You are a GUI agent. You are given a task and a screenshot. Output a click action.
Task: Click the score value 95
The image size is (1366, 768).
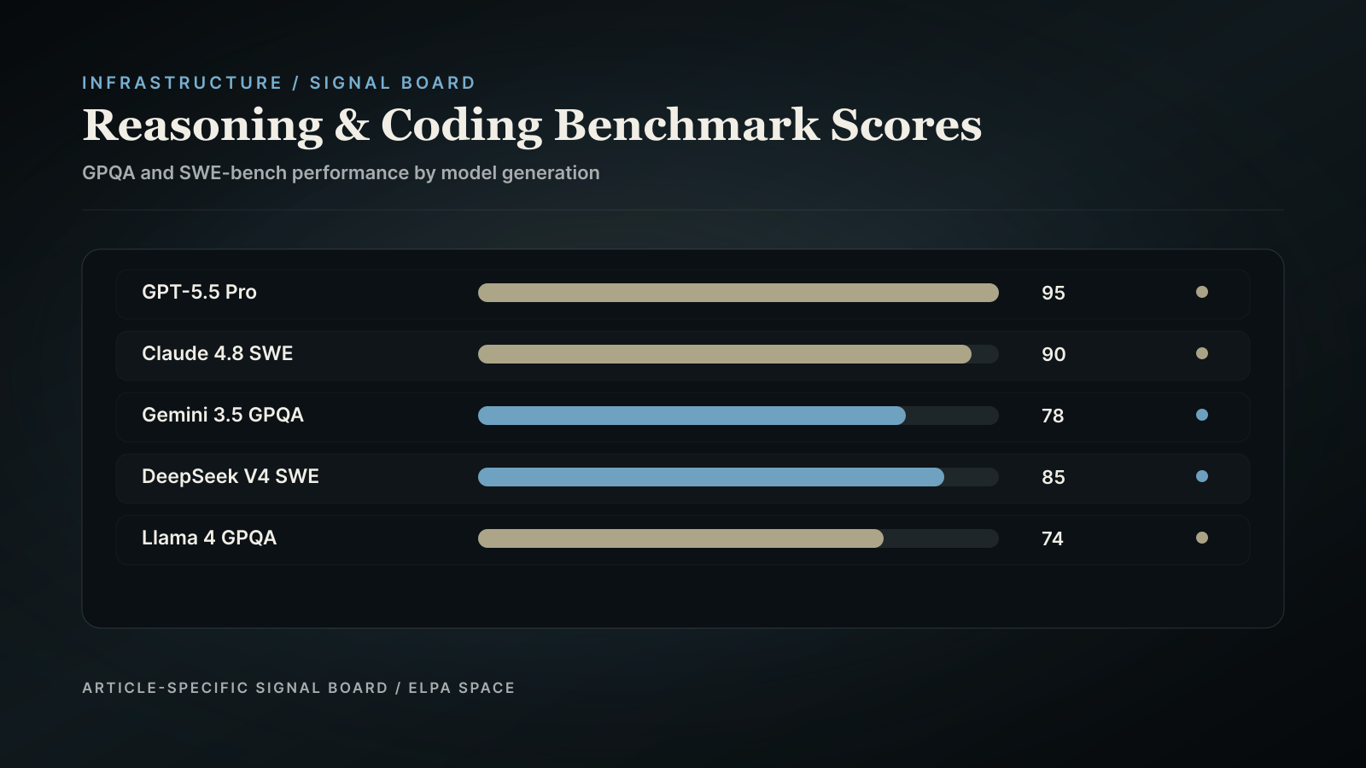pos(1053,293)
